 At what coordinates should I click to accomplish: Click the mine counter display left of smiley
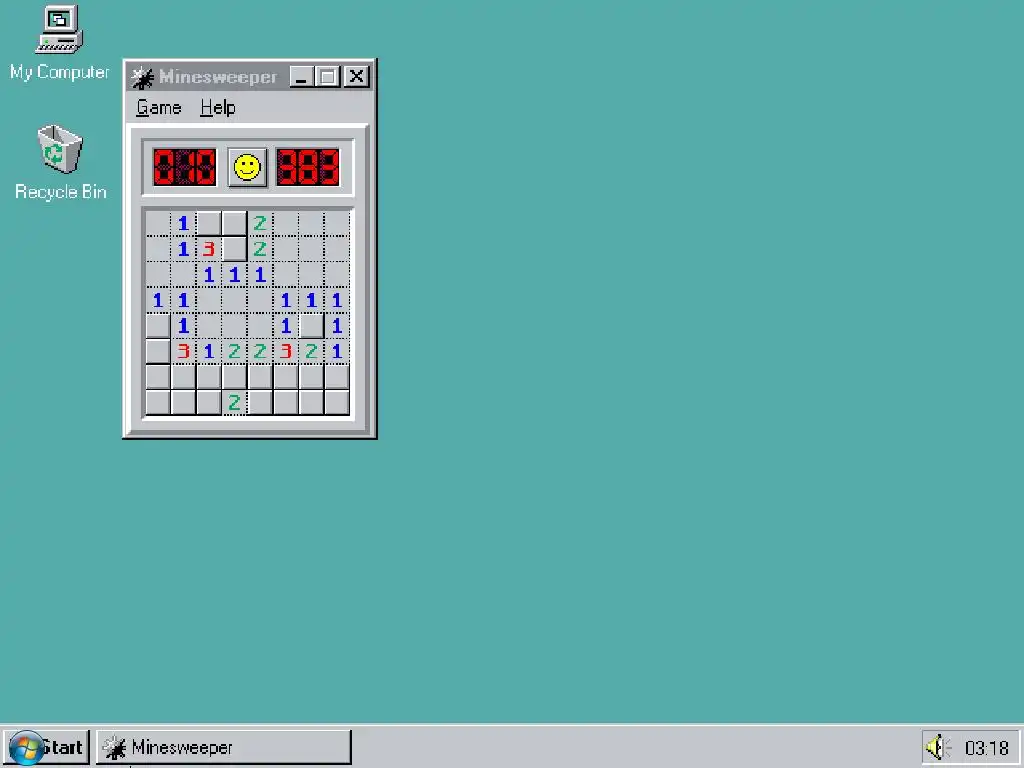click(185, 167)
